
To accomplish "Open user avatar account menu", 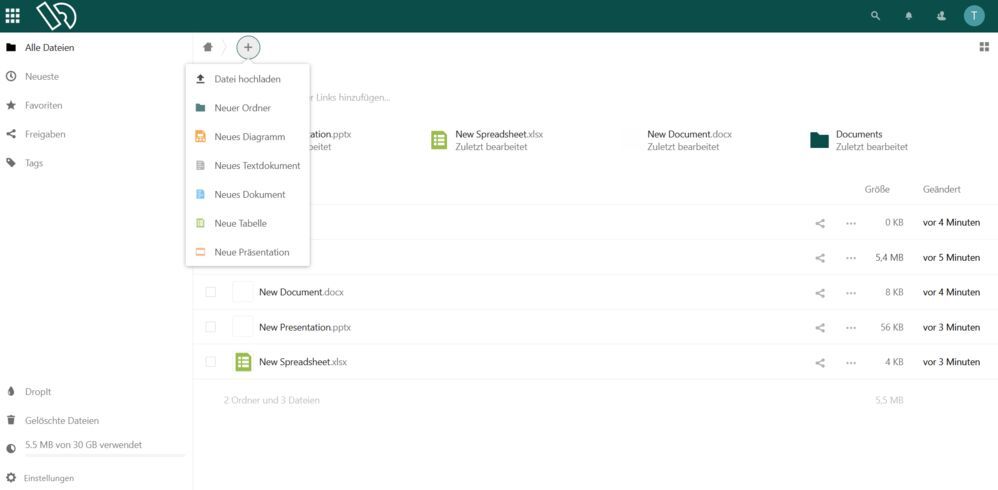I will (974, 16).
